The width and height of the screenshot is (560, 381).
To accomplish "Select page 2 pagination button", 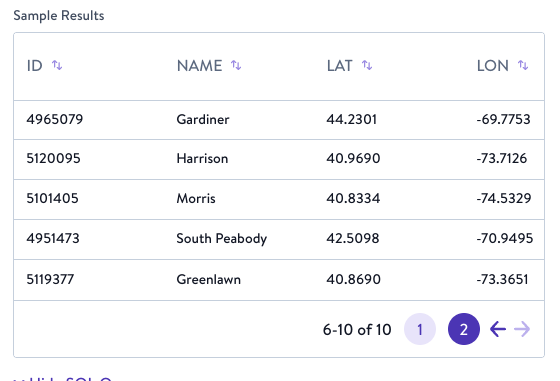I will point(464,329).
